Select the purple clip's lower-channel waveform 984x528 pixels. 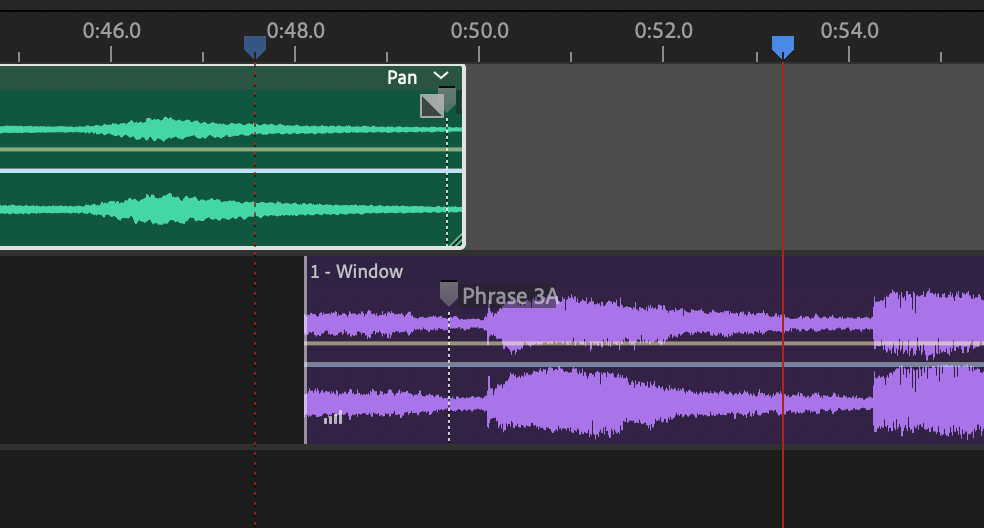tap(644, 402)
